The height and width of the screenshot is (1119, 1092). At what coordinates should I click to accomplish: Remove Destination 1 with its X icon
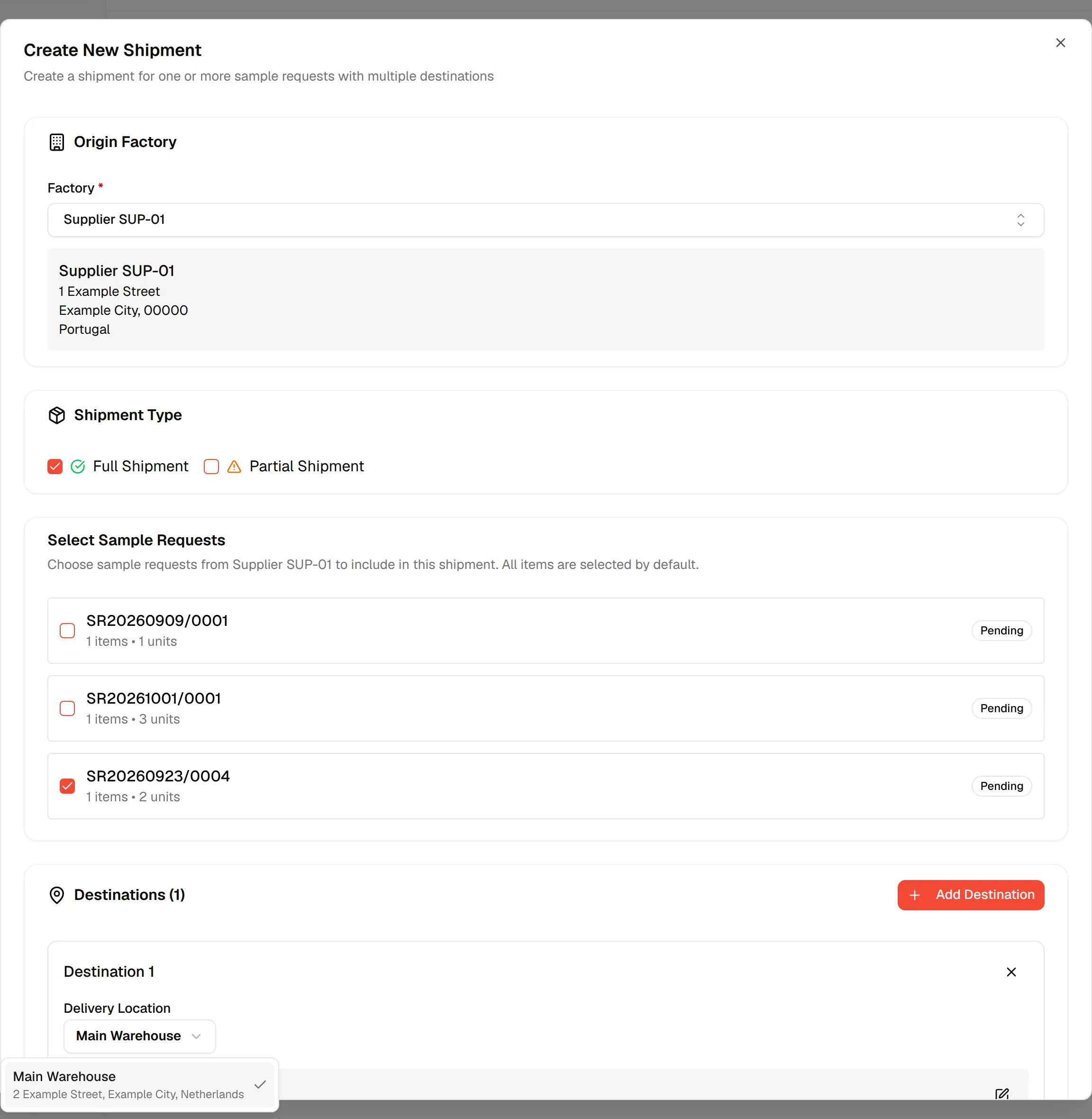pos(1011,972)
